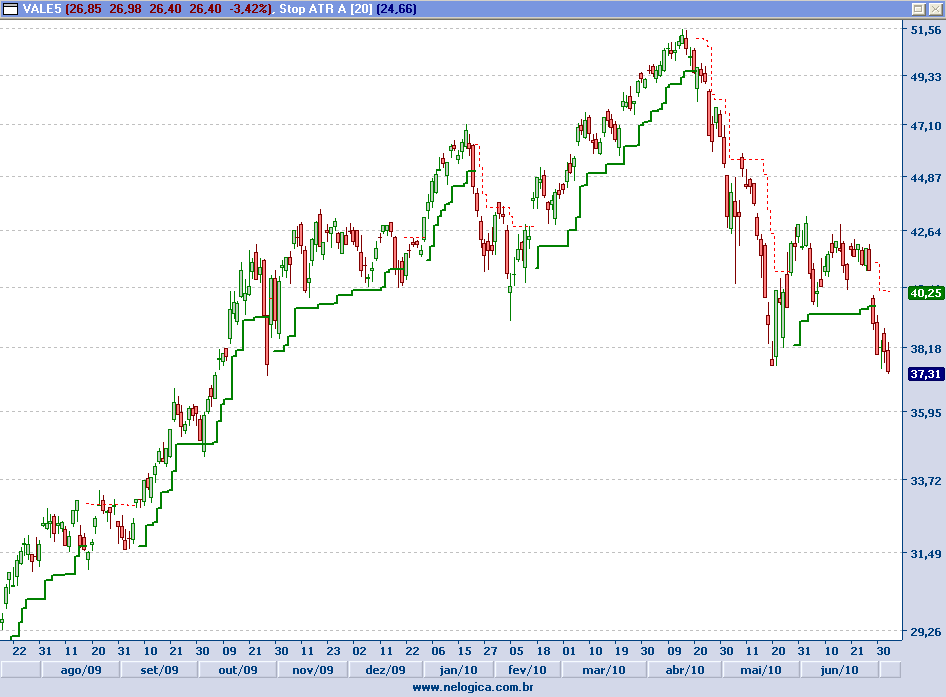Click the 38,18 price axis label

pos(925,349)
